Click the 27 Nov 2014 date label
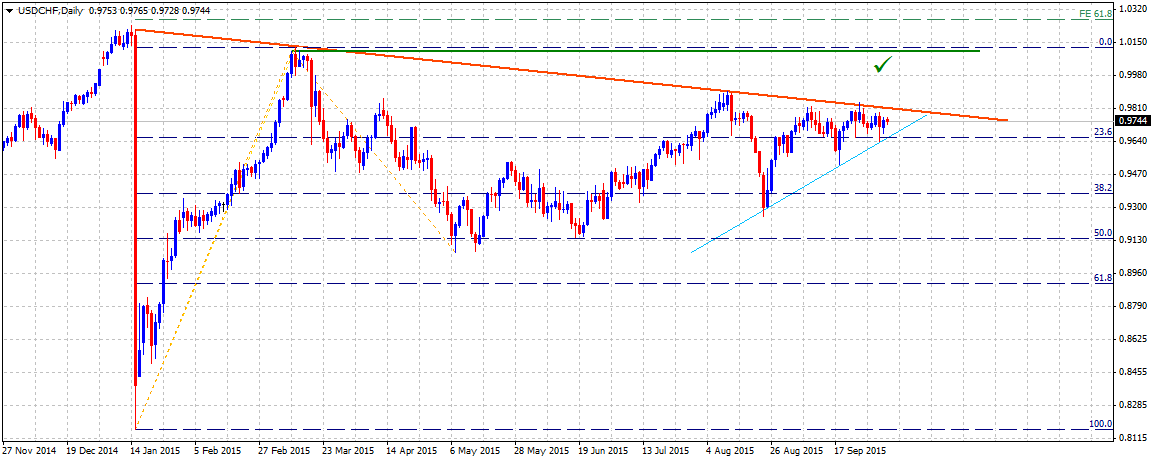Viewport: 1153px width, 459px height. pyautogui.click(x=27, y=449)
